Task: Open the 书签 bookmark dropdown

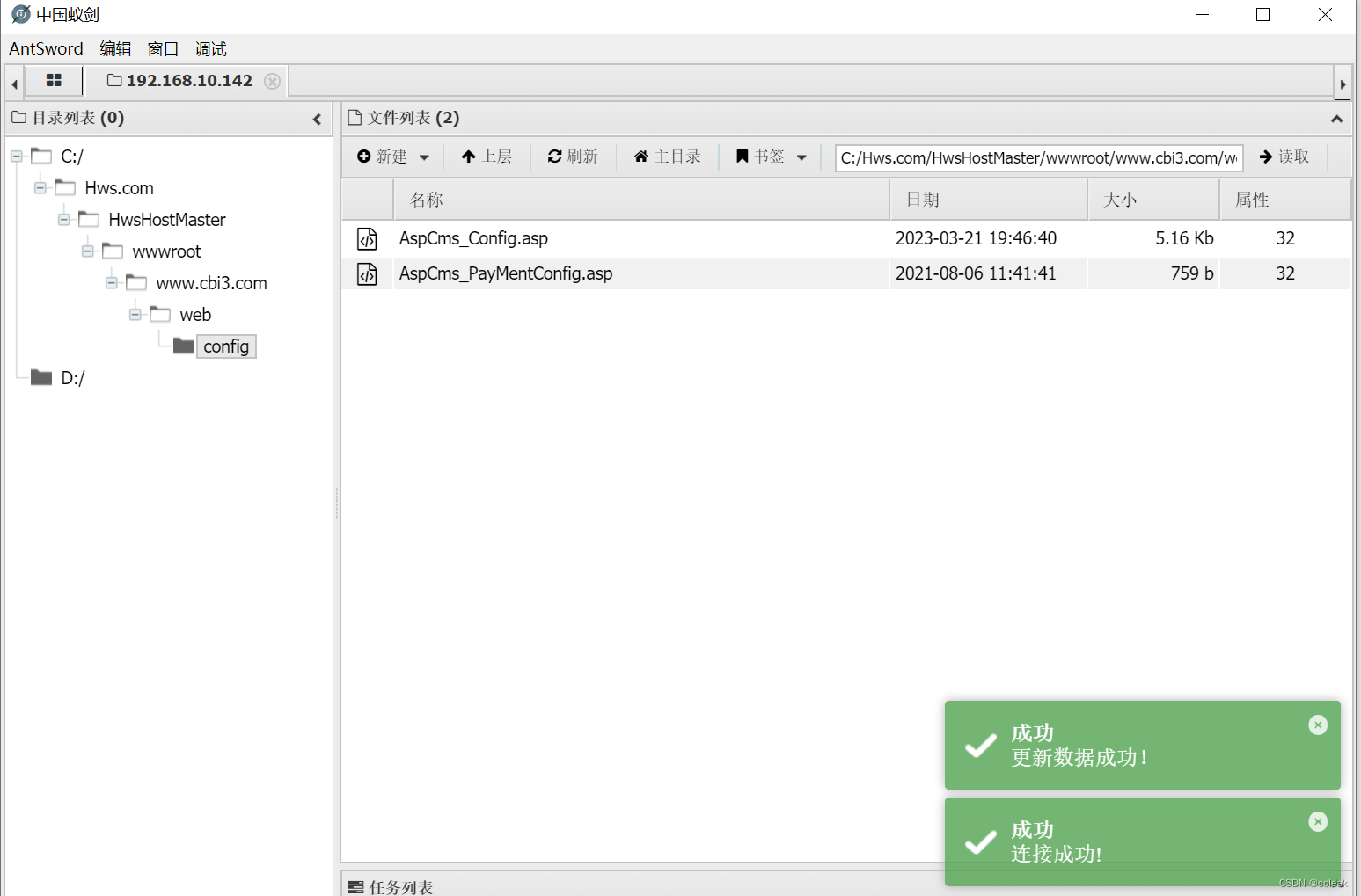Action: (801, 157)
